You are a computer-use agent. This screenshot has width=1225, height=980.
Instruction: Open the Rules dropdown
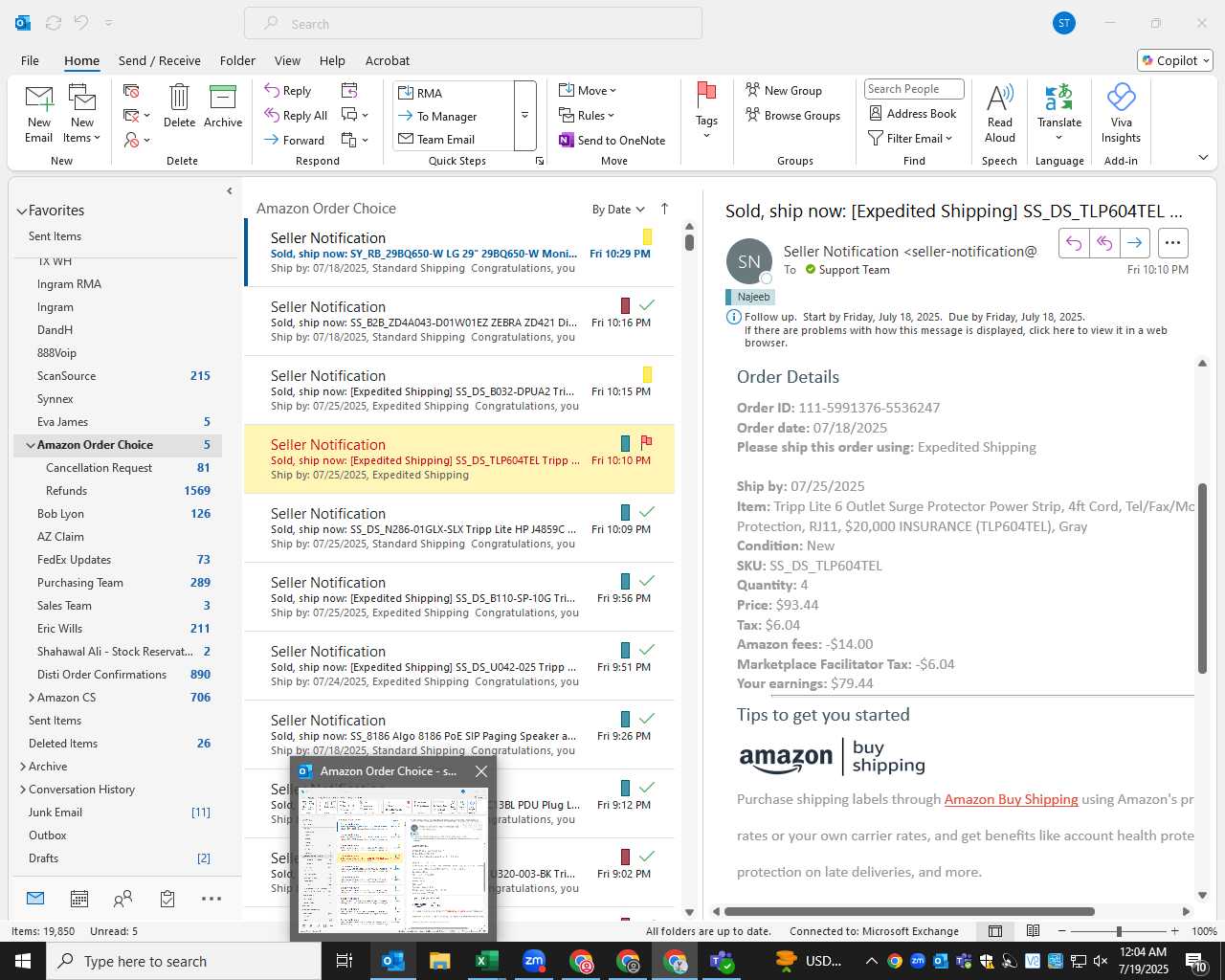click(x=587, y=115)
